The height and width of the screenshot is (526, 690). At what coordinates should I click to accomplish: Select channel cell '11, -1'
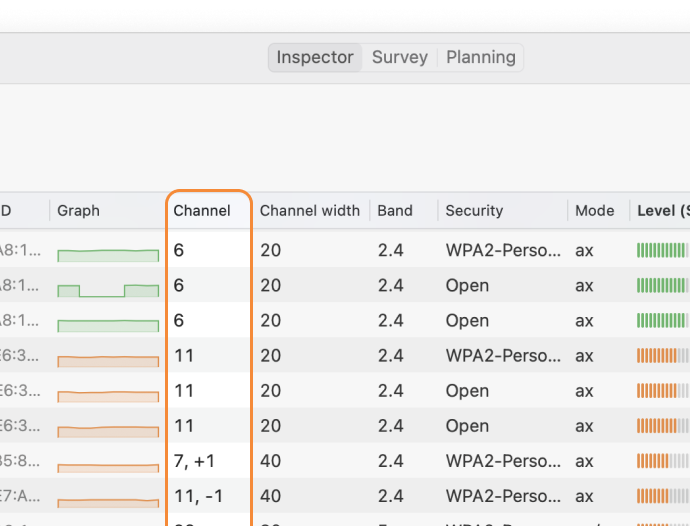[198, 496]
